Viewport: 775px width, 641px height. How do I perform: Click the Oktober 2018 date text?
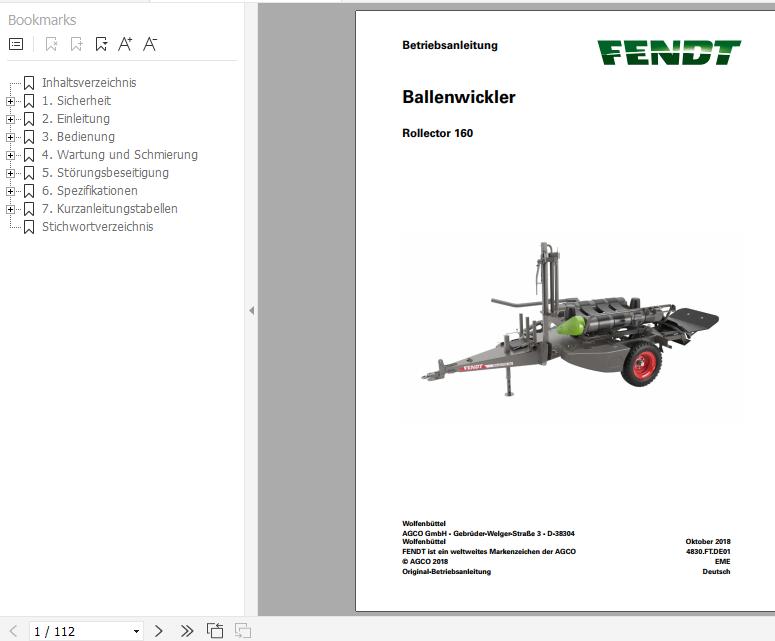(708, 542)
